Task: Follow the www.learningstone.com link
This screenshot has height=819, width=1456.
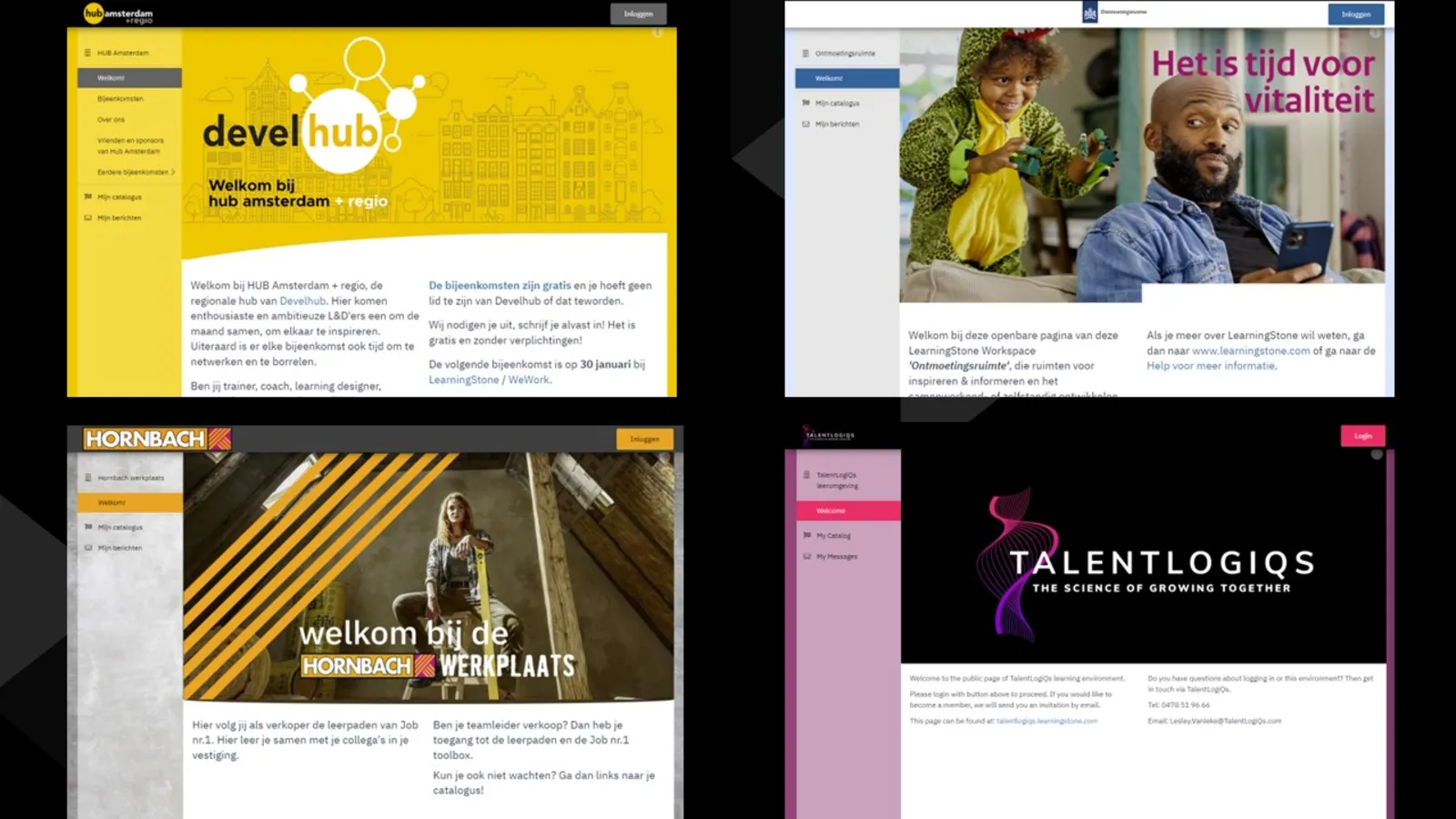Action: [1250, 350]
